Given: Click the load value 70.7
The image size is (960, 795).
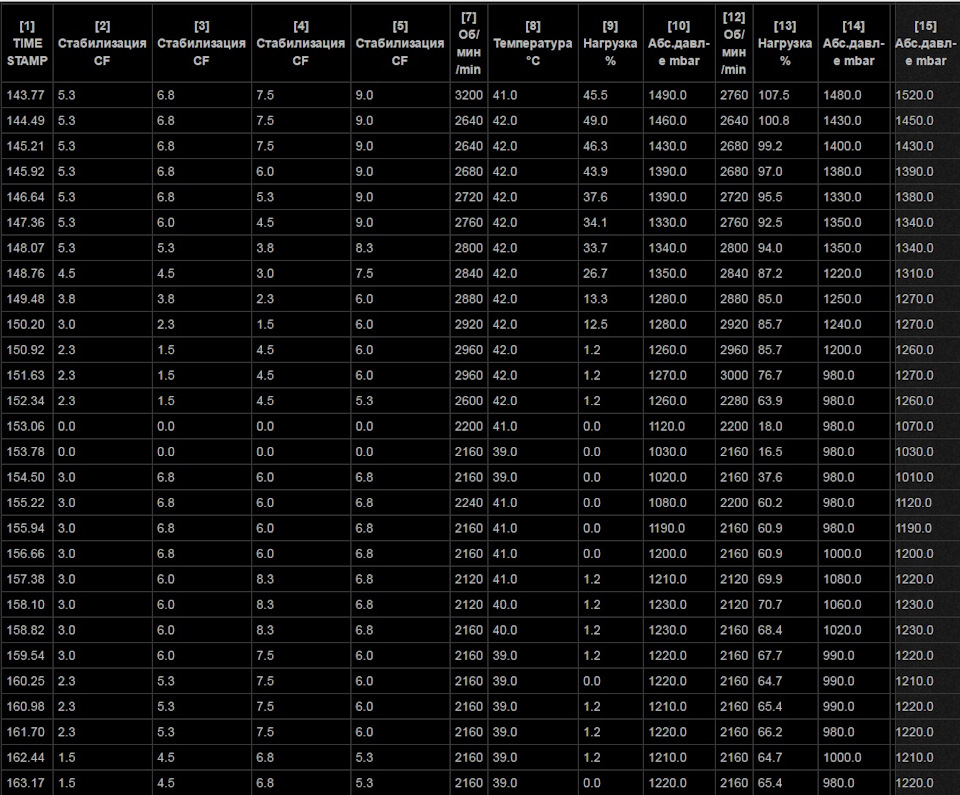Looking at the screenshot, I should 770,605.
